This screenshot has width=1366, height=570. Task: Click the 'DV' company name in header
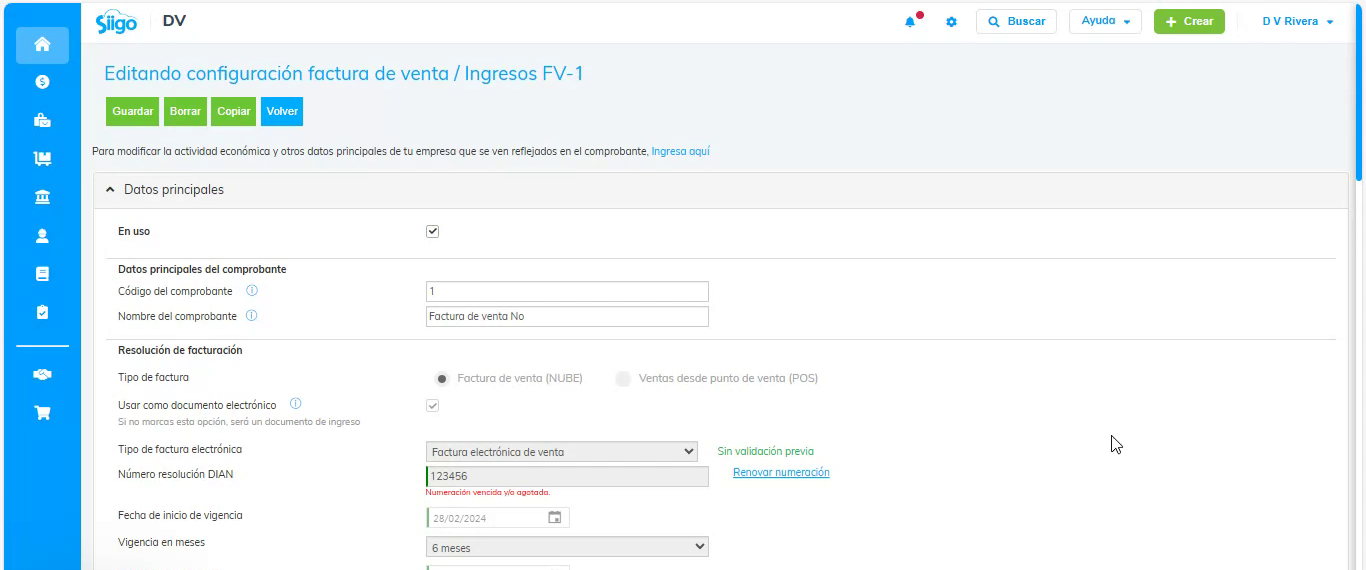click(x=174, y=21)
